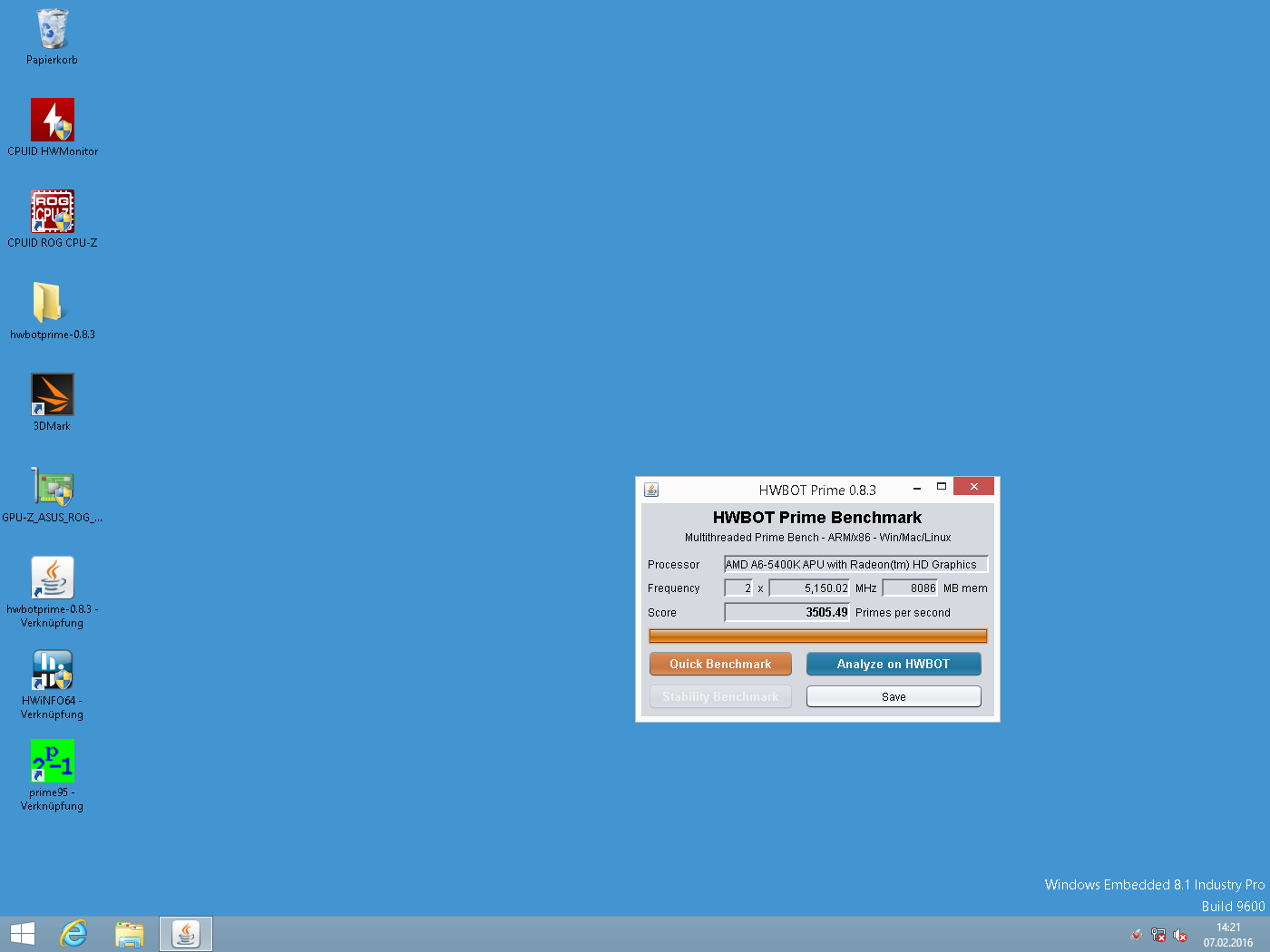Screen dimensions: 1270x952
Task: Click the 'Frequency' label
Action: pyautogui.click(x=674, y=588)
